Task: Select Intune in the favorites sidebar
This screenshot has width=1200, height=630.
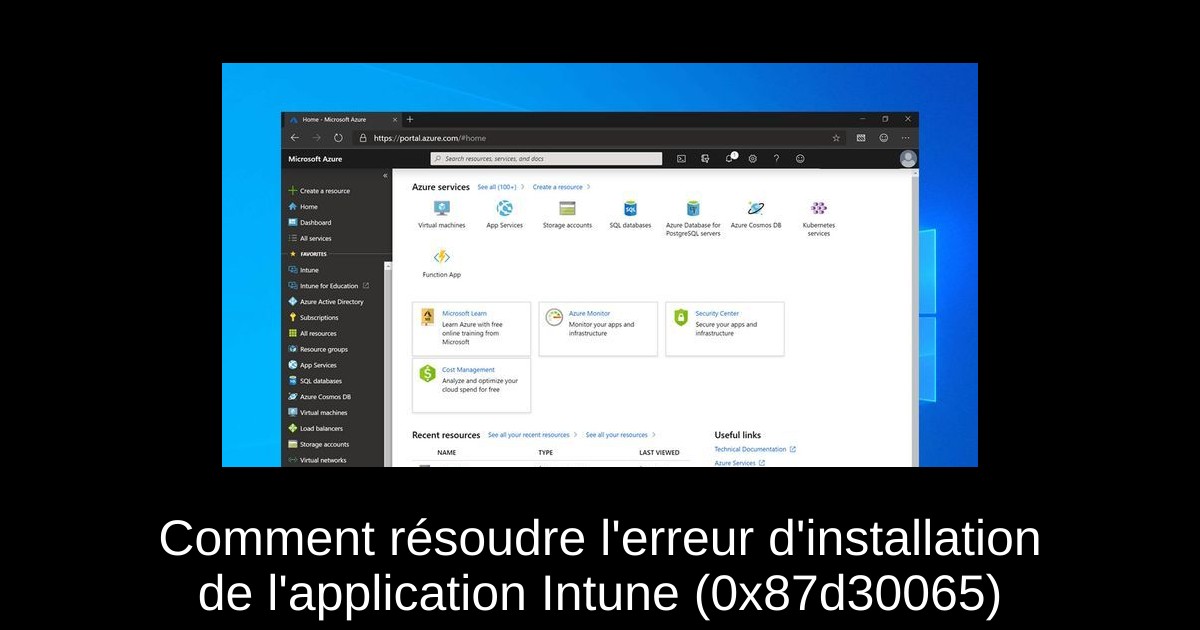Action: [309, 270]
